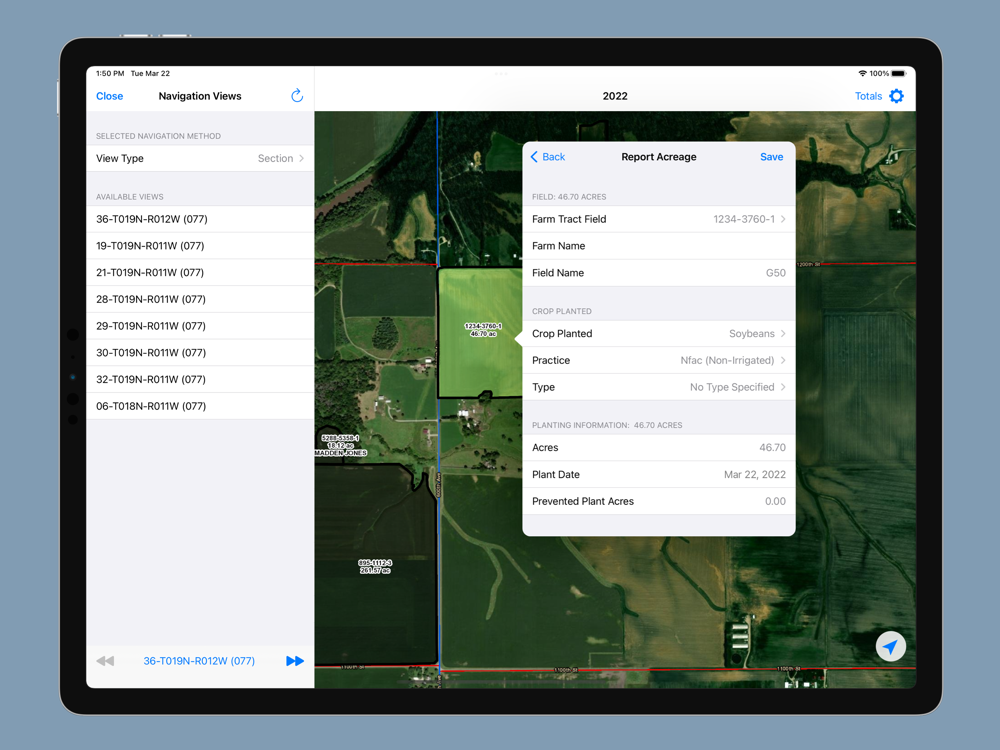Select view 29-T019N-R011W (077)
The image size is (1000, 750).
click(x=200, y=326)
